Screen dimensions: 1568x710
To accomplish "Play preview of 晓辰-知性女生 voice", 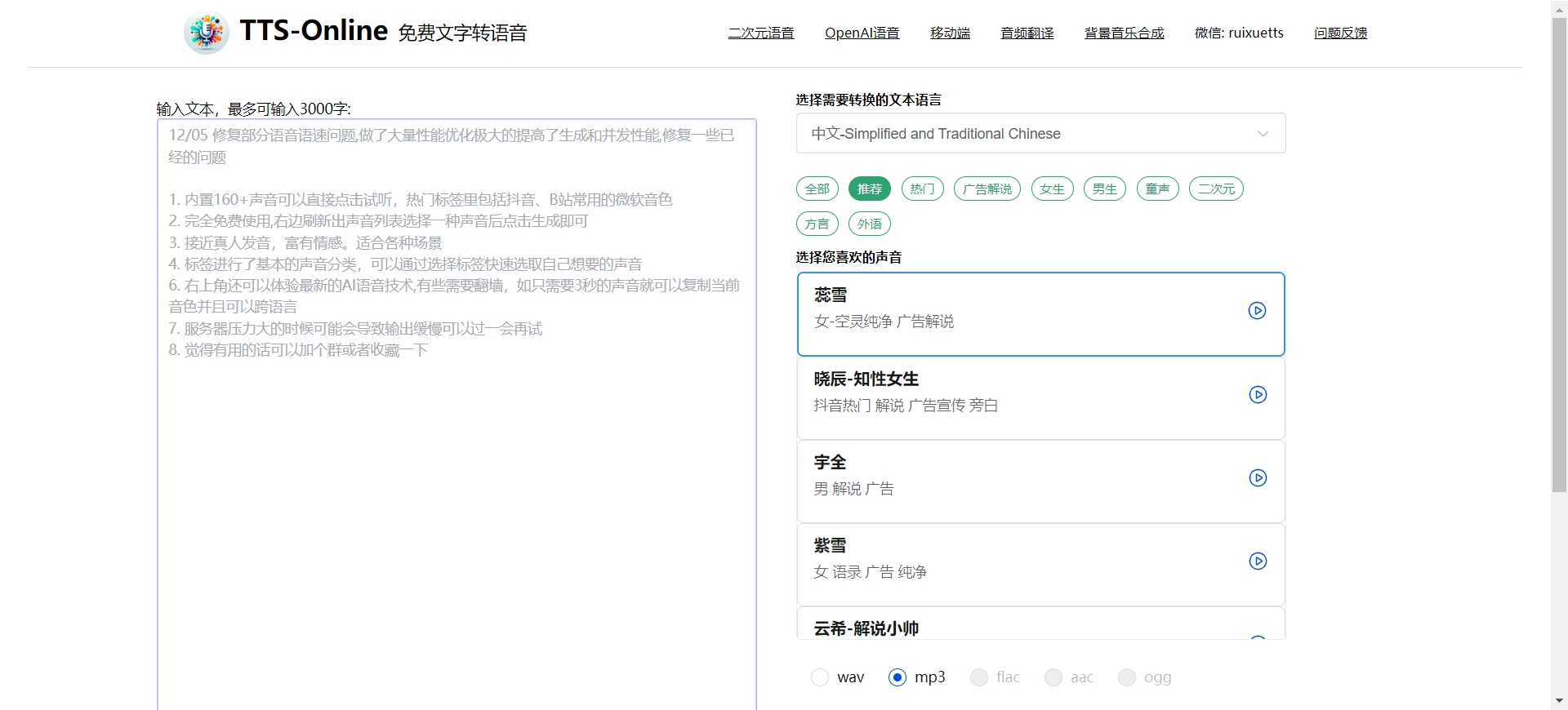I will 1258,395.
